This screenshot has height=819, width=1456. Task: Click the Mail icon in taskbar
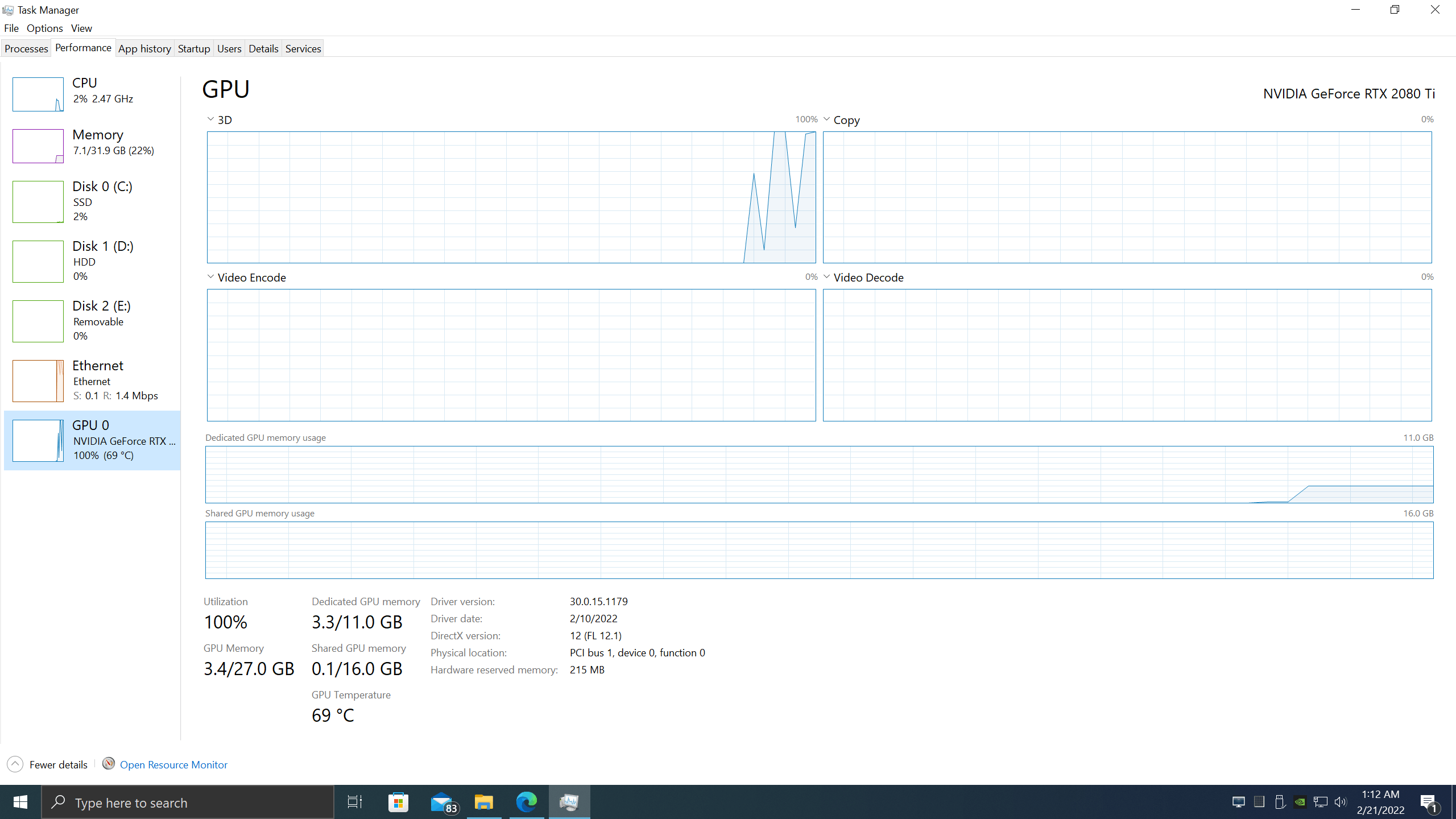pyautogui.click(x=442, y=802)
